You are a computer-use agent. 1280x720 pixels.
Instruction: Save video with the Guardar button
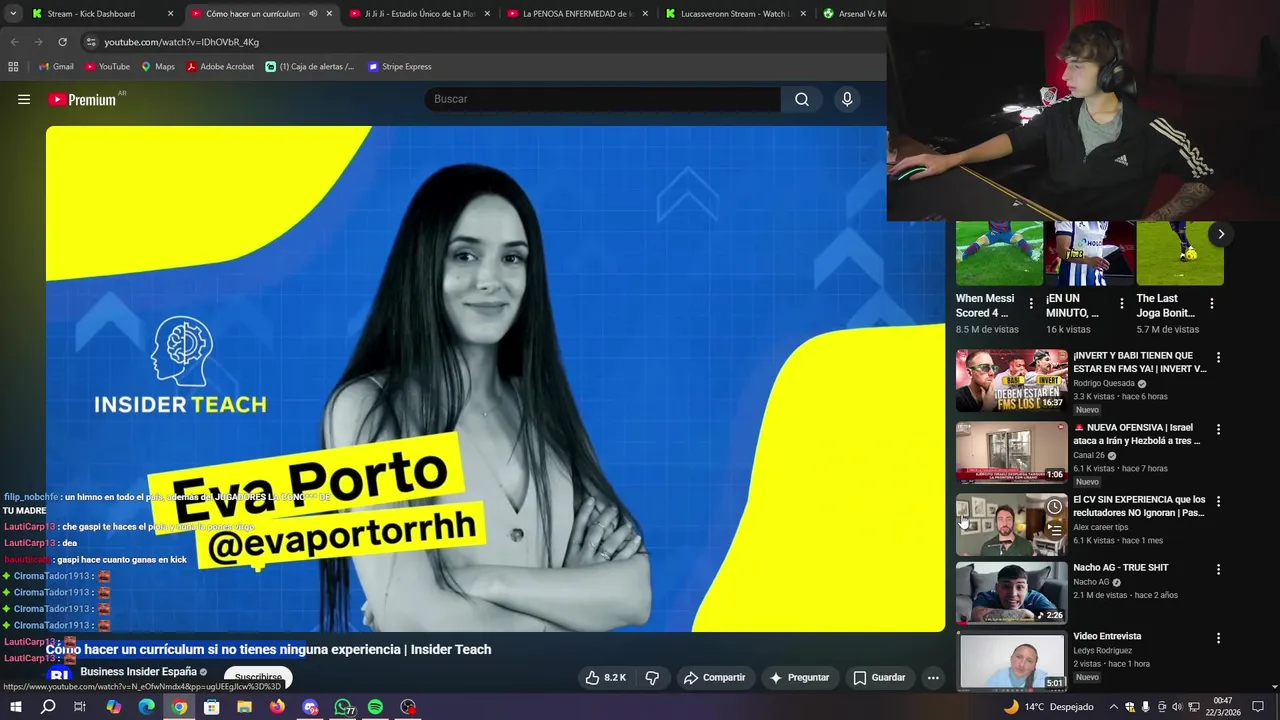pos(880,677)
